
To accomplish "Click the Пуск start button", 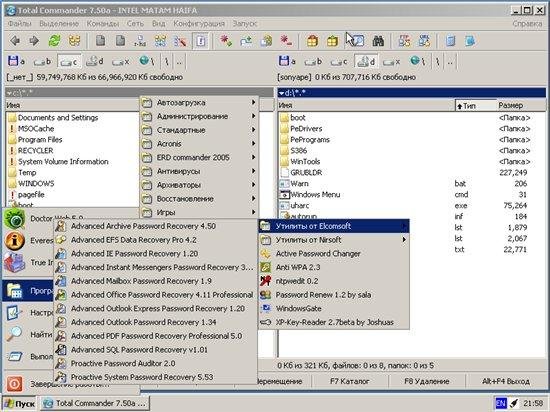I will pos(20,404).
